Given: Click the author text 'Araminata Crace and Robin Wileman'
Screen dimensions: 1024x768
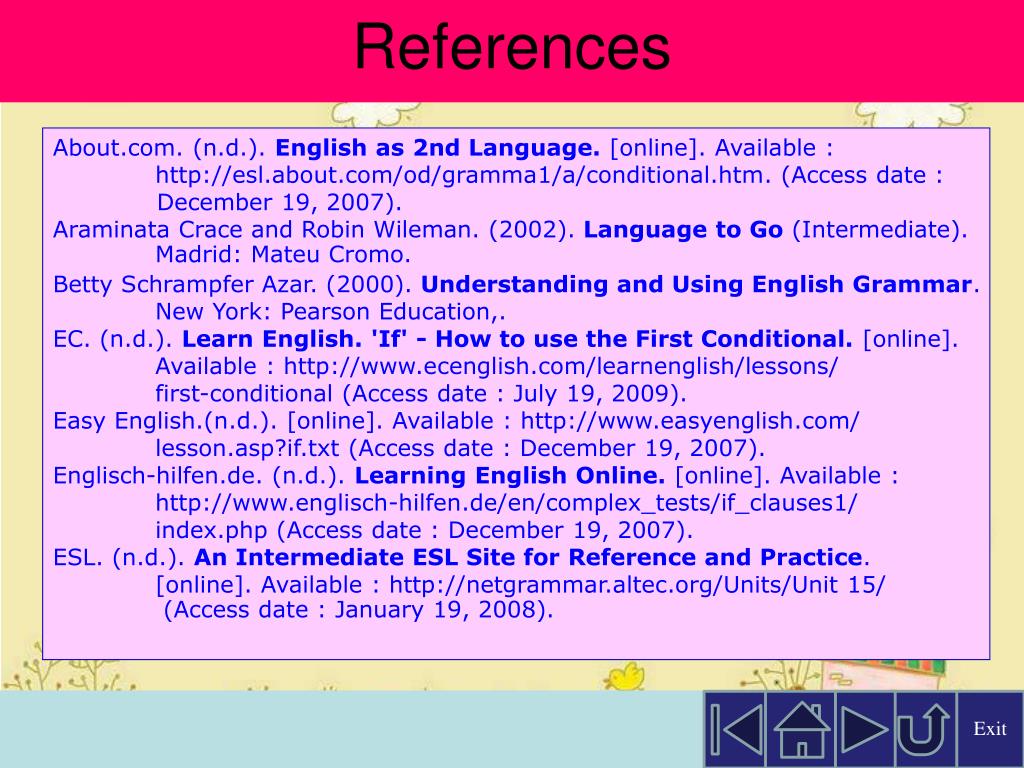Looking at the screenshot, I should pos(262,229).
